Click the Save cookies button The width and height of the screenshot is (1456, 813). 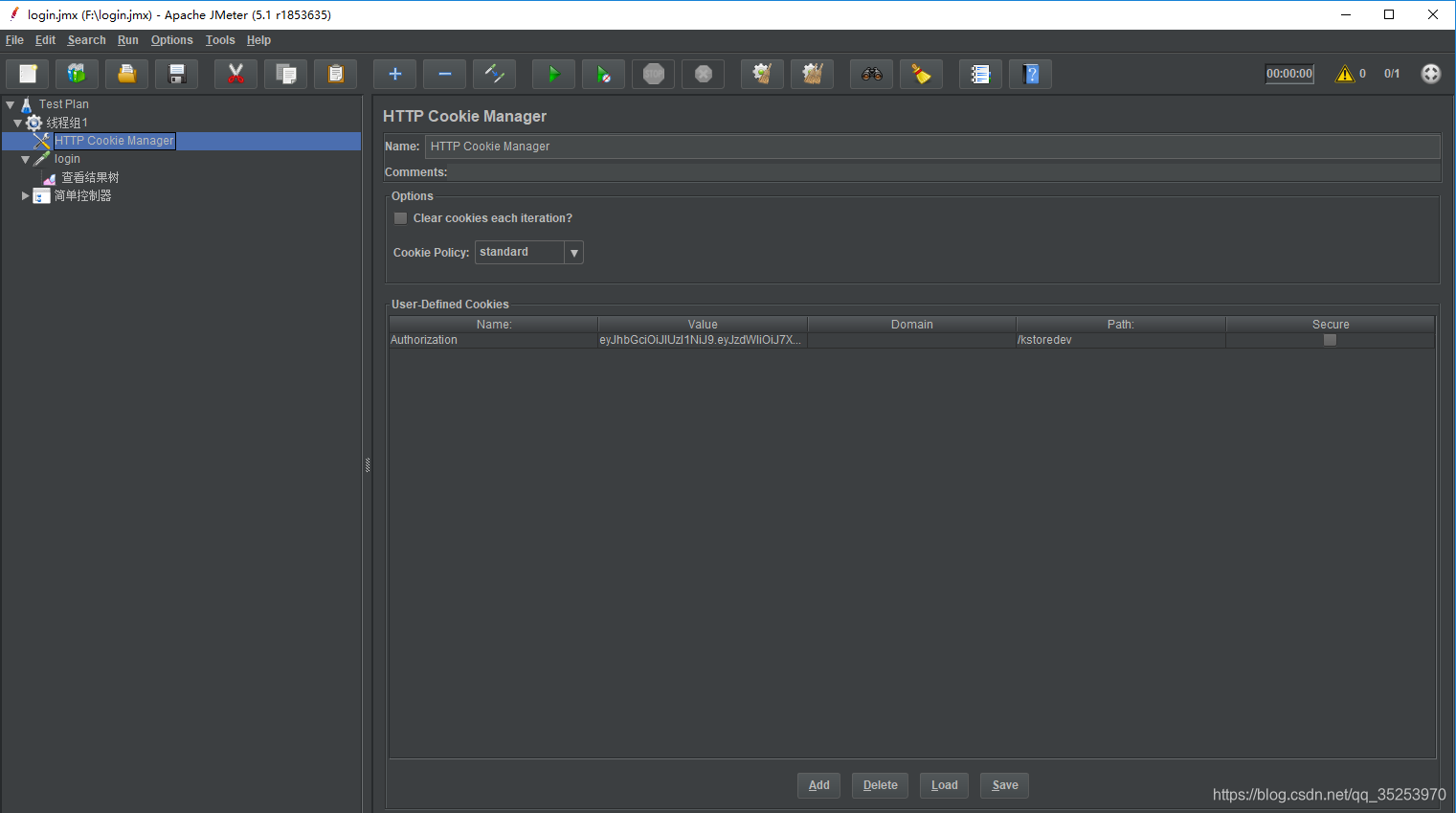1005,785
